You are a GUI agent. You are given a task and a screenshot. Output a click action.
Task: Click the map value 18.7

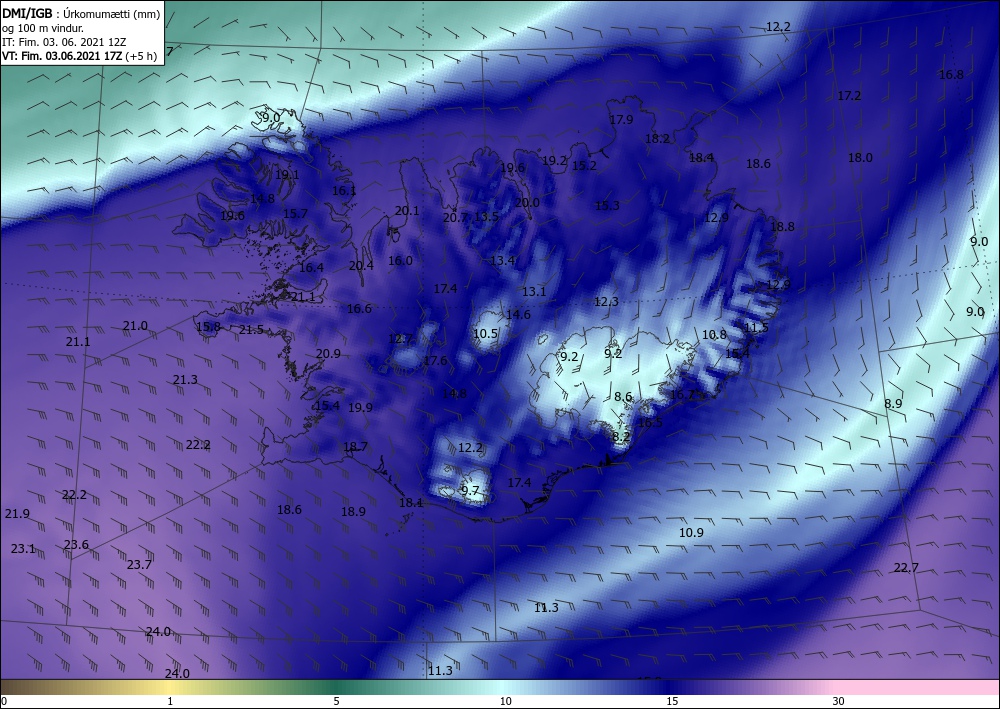(x=355, y=446)
